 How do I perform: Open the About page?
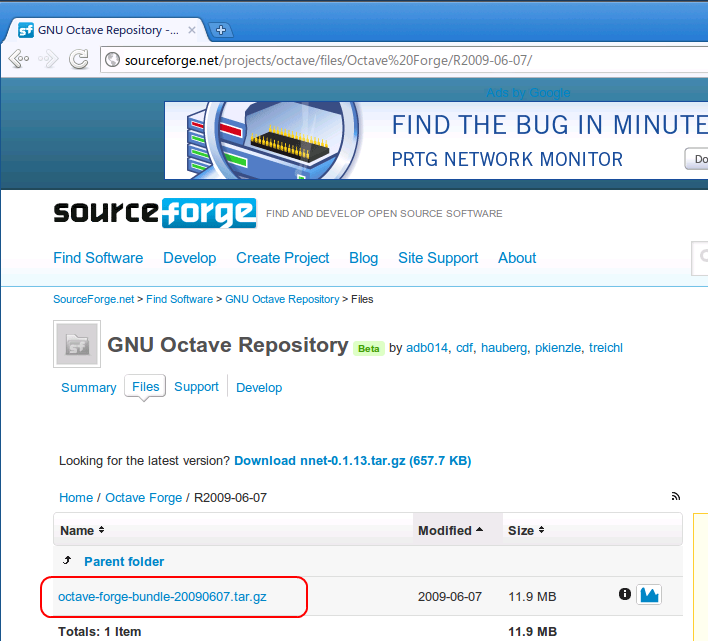click(x=517, y=258)
